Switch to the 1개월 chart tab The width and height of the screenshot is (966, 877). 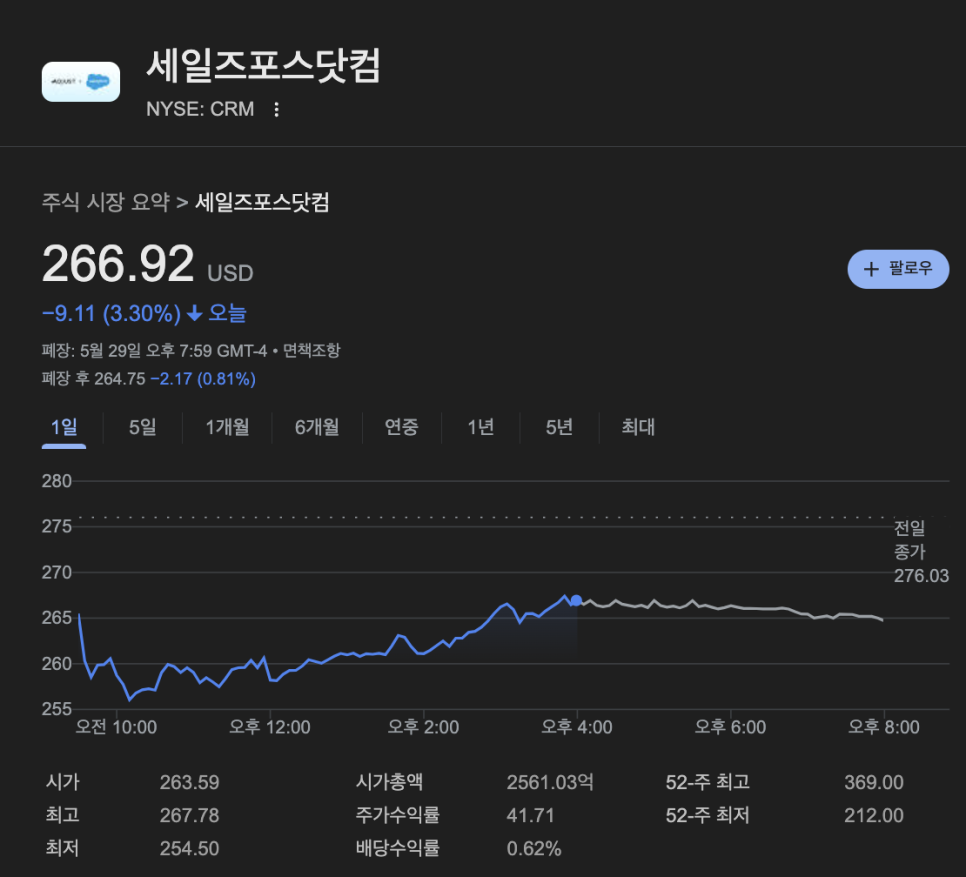pos(227,427)
